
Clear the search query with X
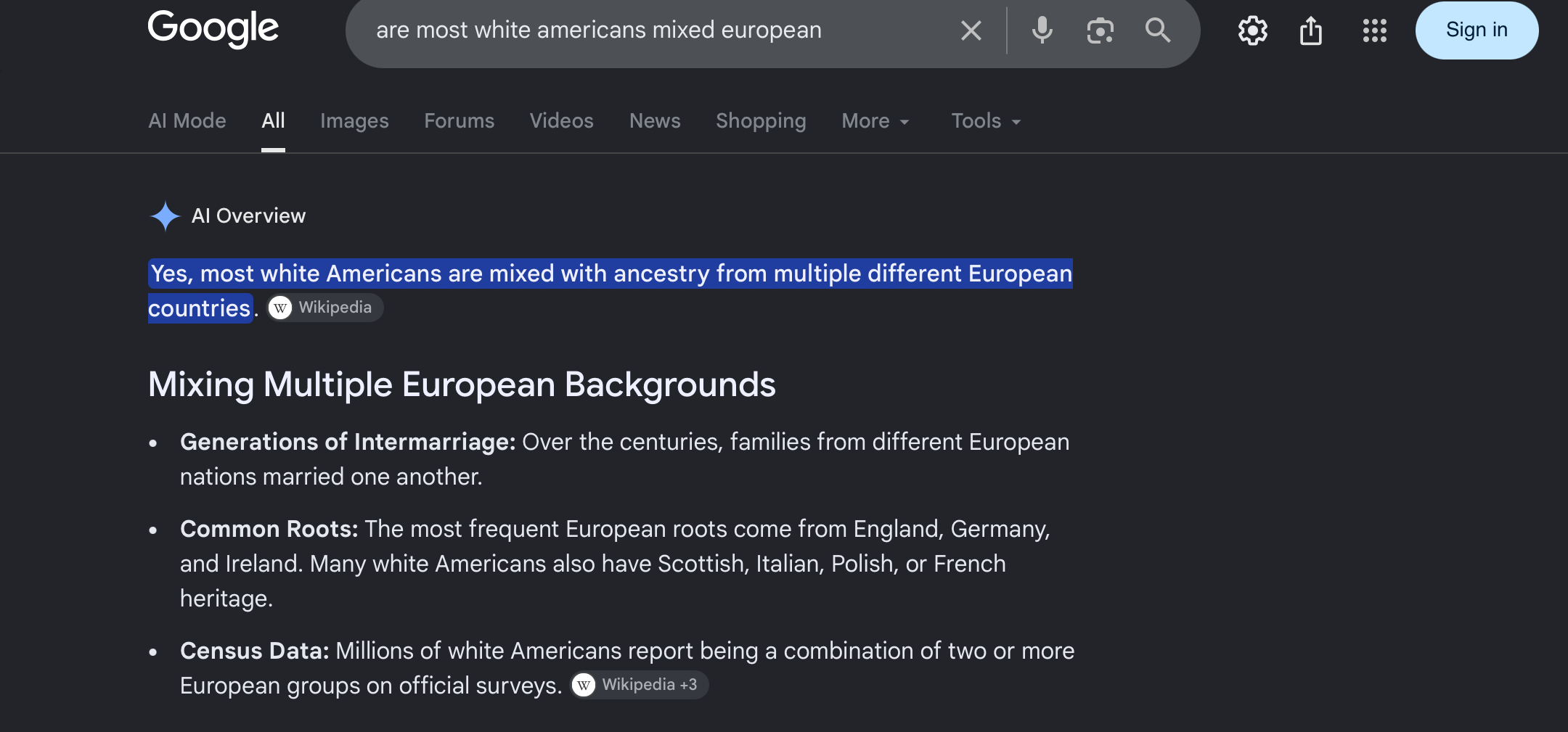tap(971, 30)
